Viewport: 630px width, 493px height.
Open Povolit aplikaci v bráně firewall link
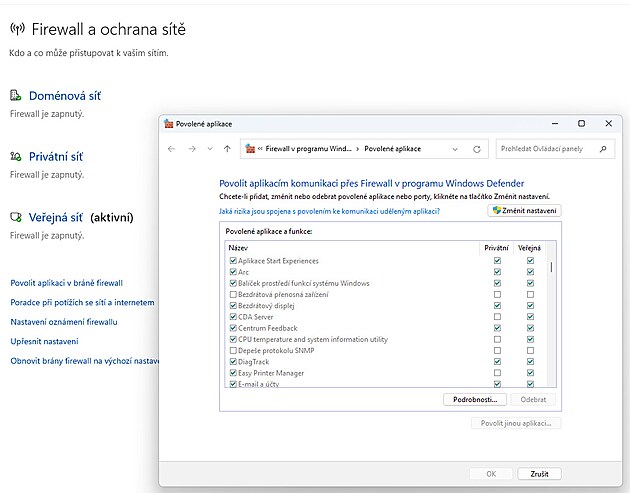(66, 283)
